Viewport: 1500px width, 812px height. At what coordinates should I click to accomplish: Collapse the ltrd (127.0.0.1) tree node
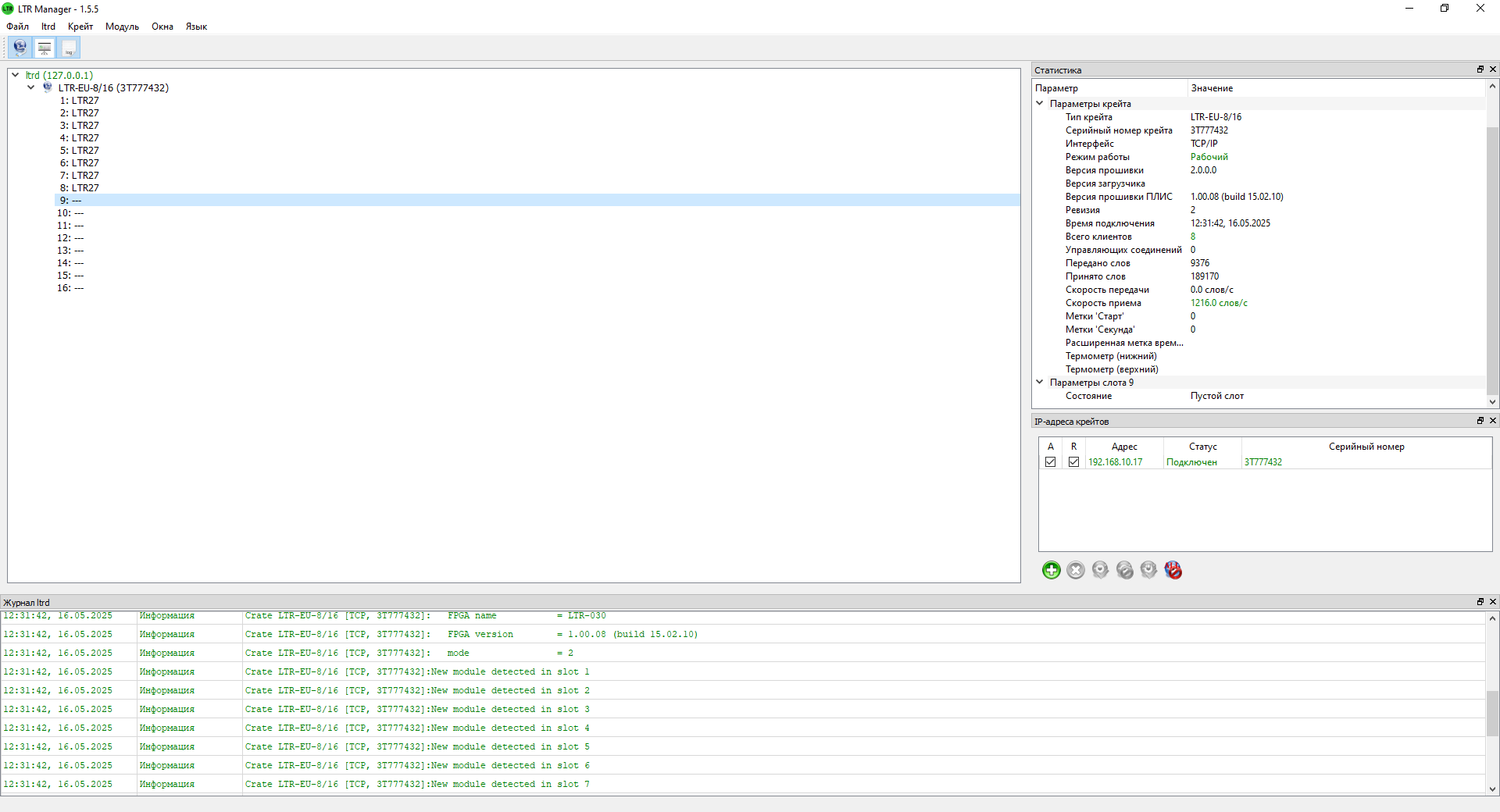pos(16,75)
